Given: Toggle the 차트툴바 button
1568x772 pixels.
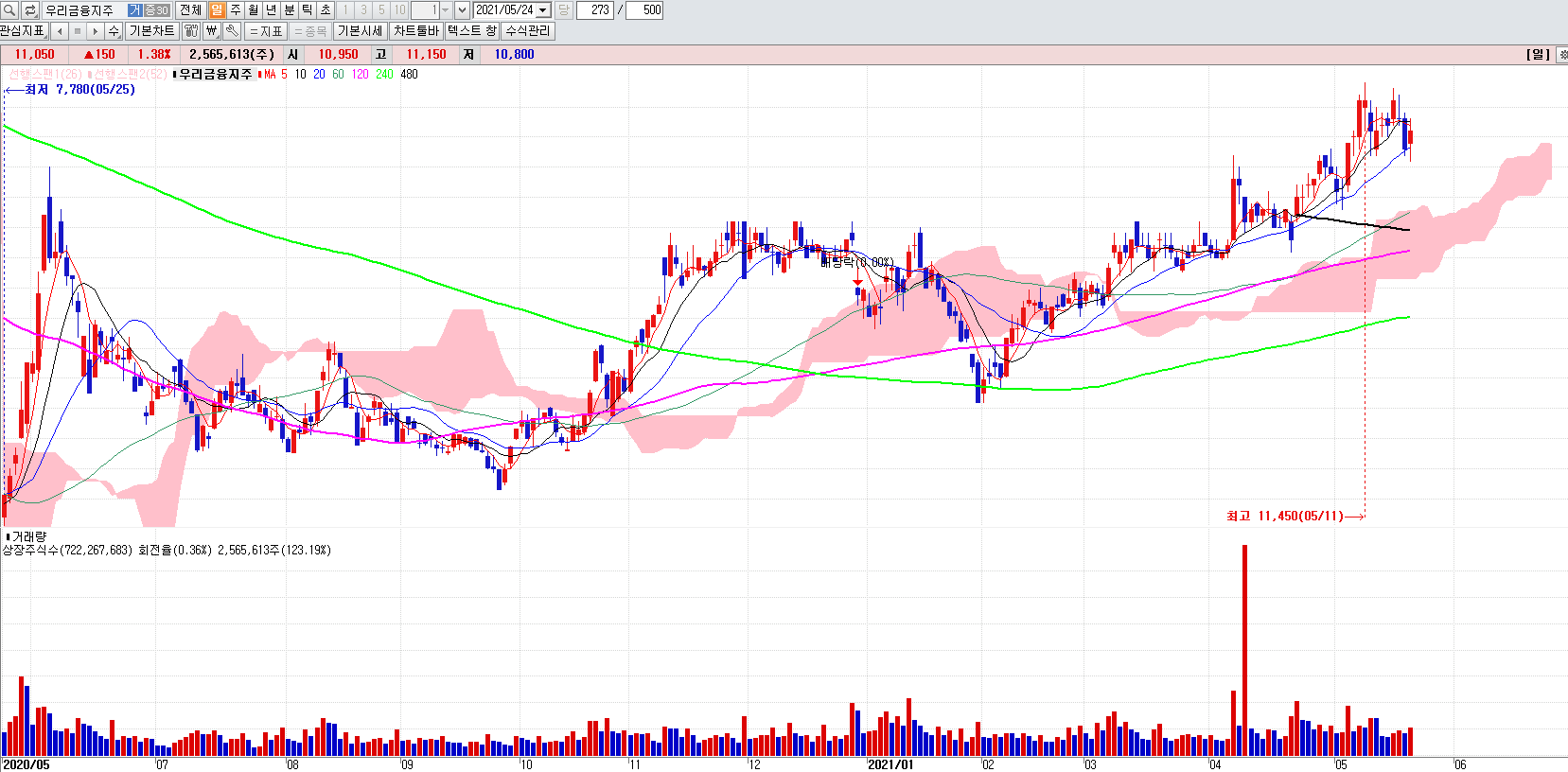Looking at the screenshot, I should coord(416,30).
